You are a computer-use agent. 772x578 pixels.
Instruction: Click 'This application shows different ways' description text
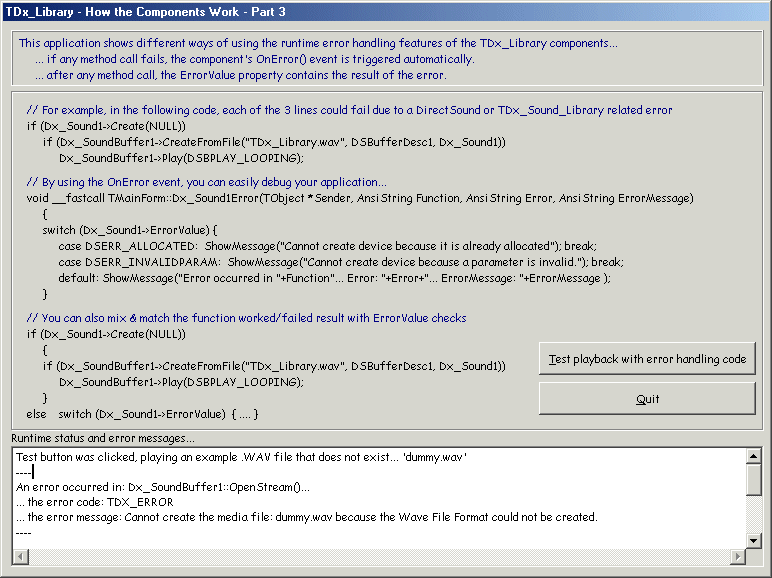(318, 43)
